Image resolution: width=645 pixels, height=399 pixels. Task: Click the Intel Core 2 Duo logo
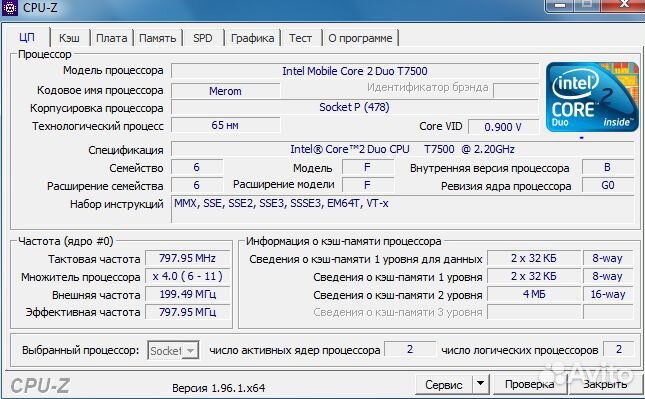pos(592,97)
